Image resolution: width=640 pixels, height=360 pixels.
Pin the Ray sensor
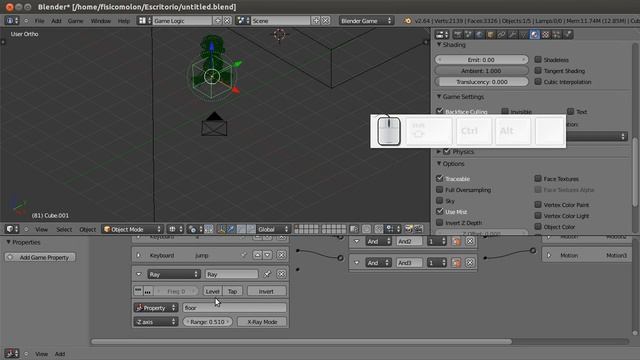[x=267, y=274]
